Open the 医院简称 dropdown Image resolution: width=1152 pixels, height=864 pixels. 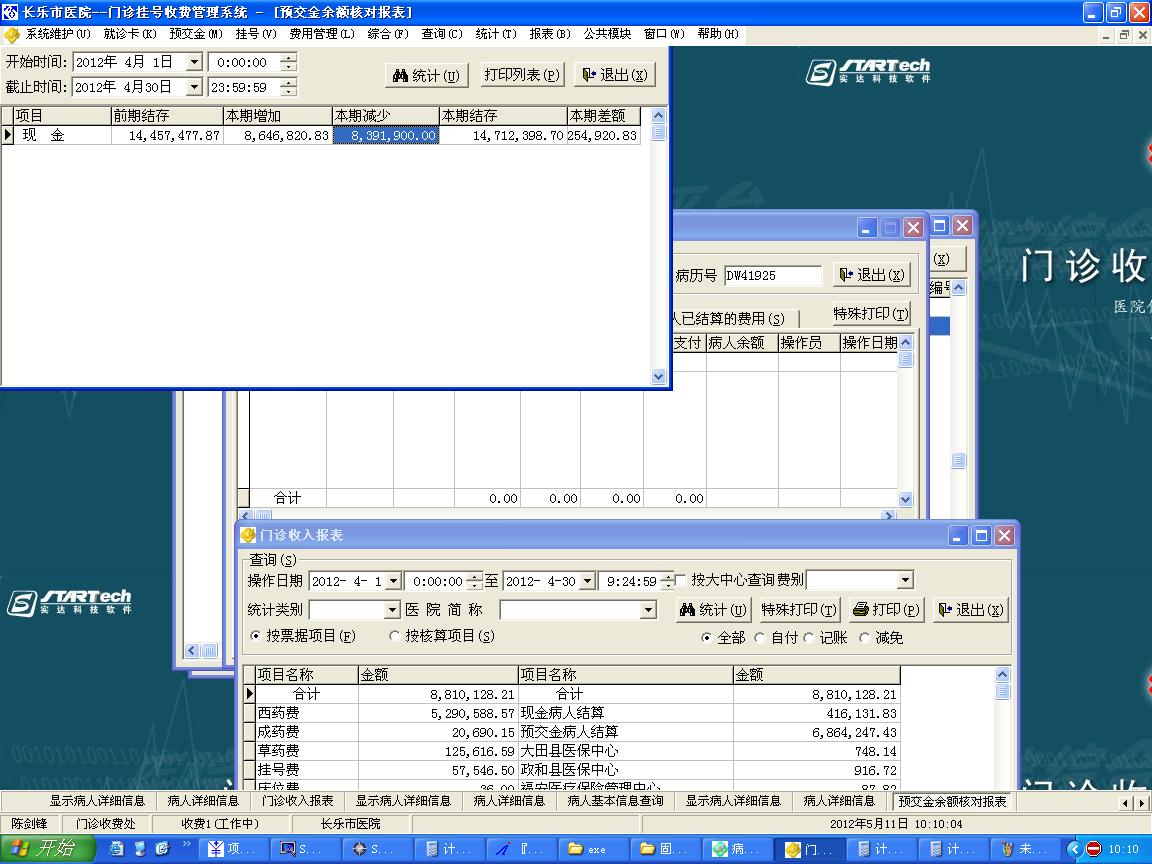point(648,610)
